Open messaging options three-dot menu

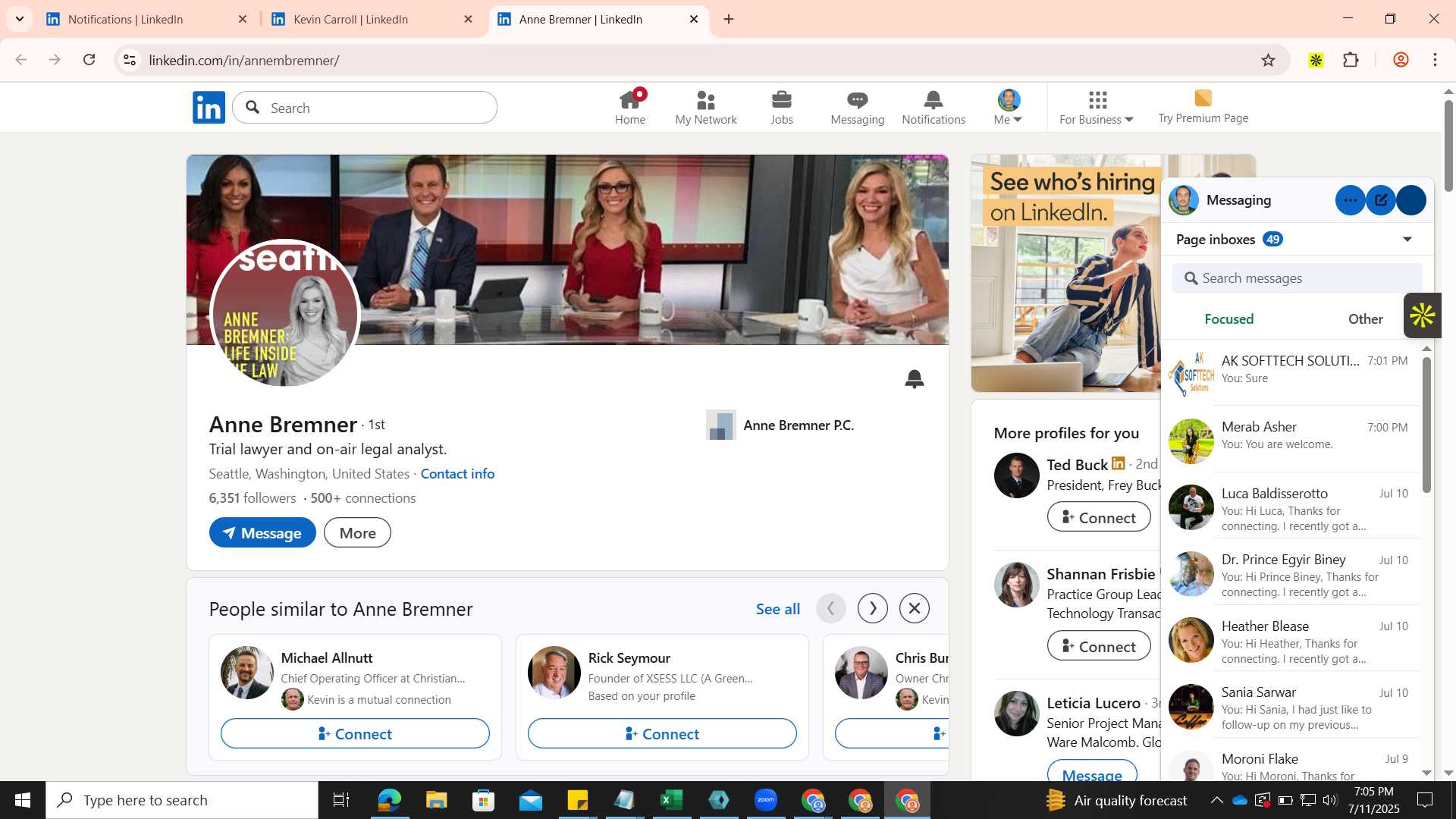tap(1351, 200)
